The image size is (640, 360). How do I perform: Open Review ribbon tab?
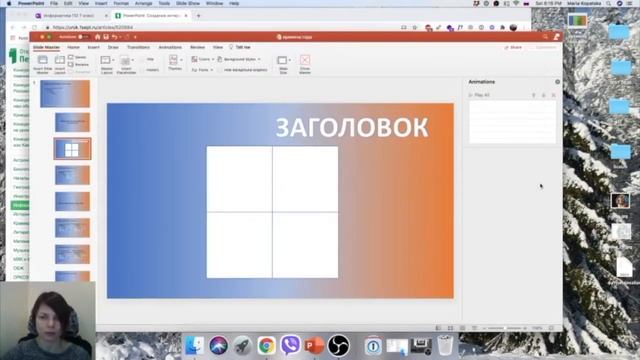coord(197,47)
